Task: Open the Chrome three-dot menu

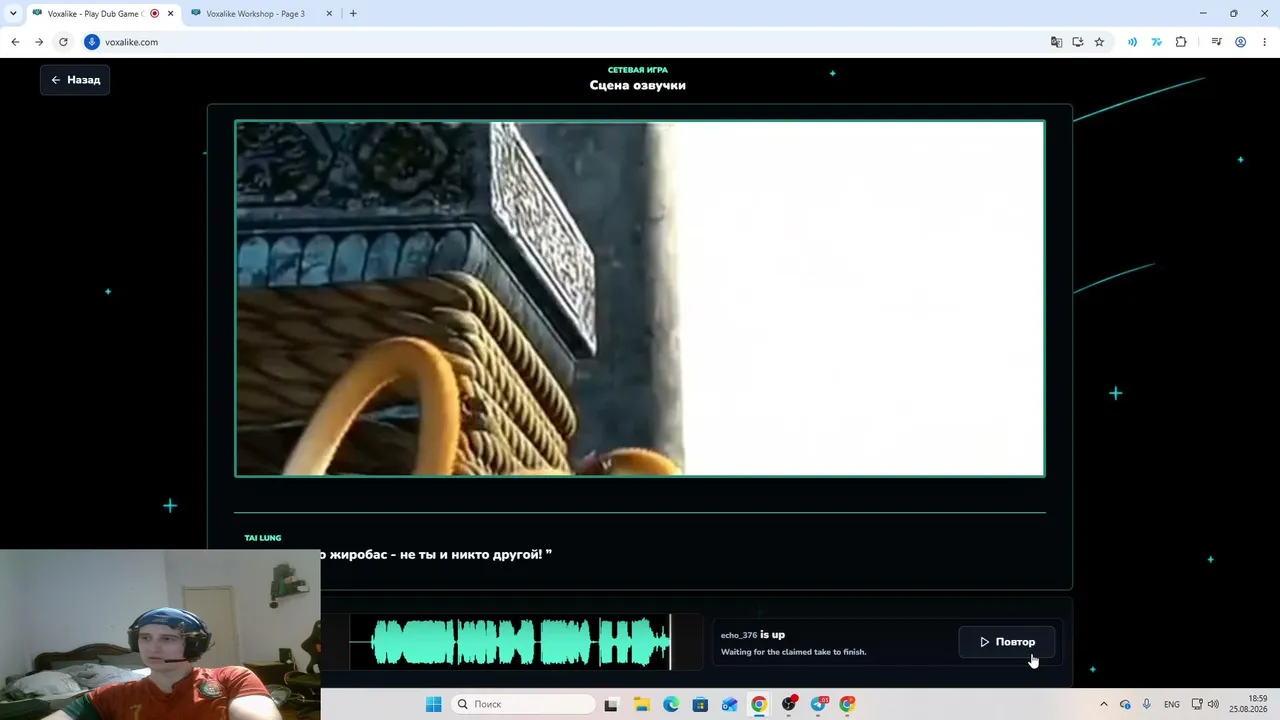Action: [1264, 42]
